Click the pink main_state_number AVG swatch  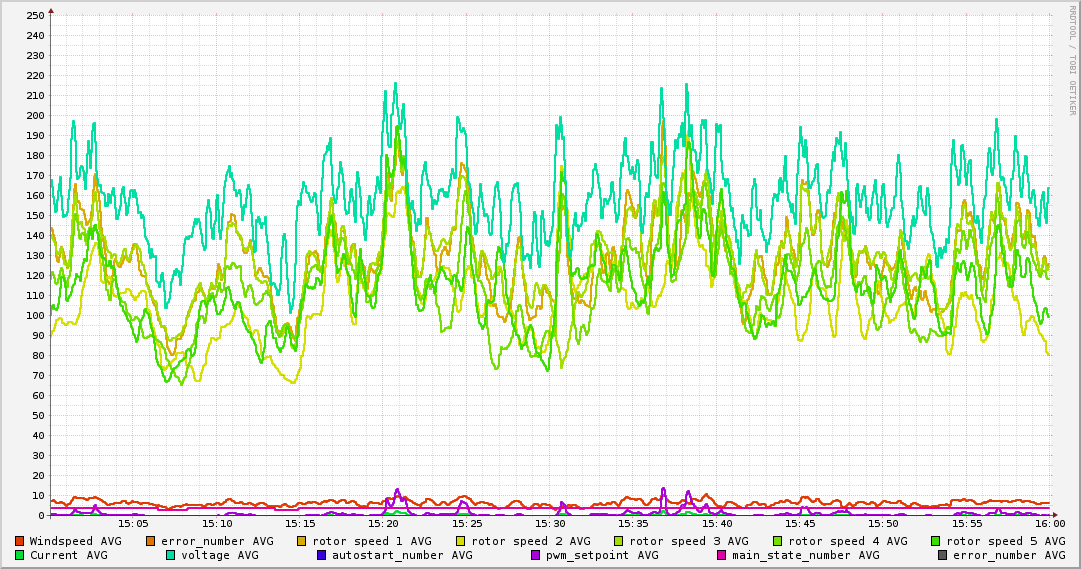(x=721, y=555)
